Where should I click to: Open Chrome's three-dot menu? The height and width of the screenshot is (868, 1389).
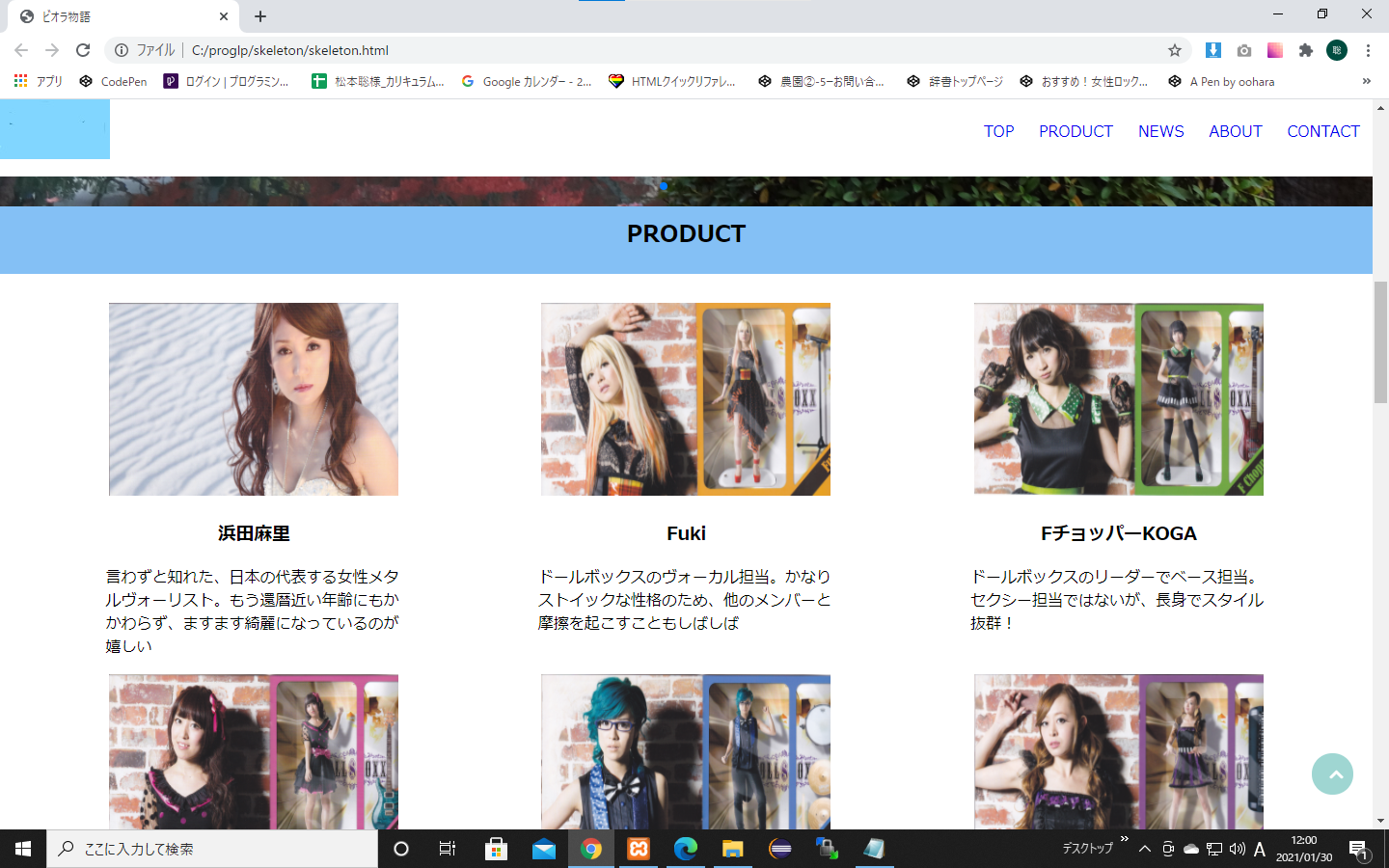pos(1368,50)
